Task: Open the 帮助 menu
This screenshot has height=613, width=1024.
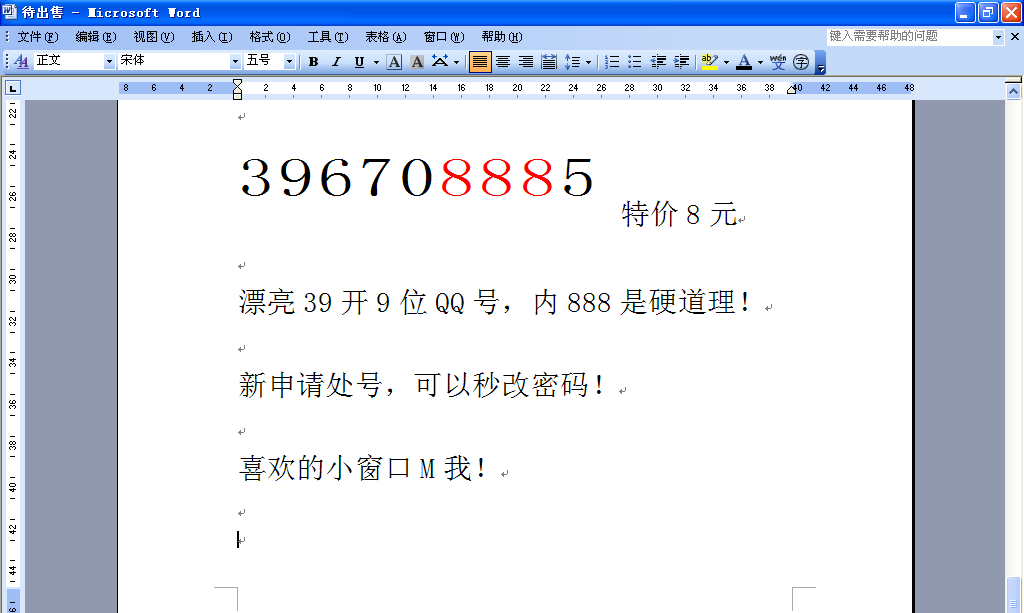Action: 502,37
